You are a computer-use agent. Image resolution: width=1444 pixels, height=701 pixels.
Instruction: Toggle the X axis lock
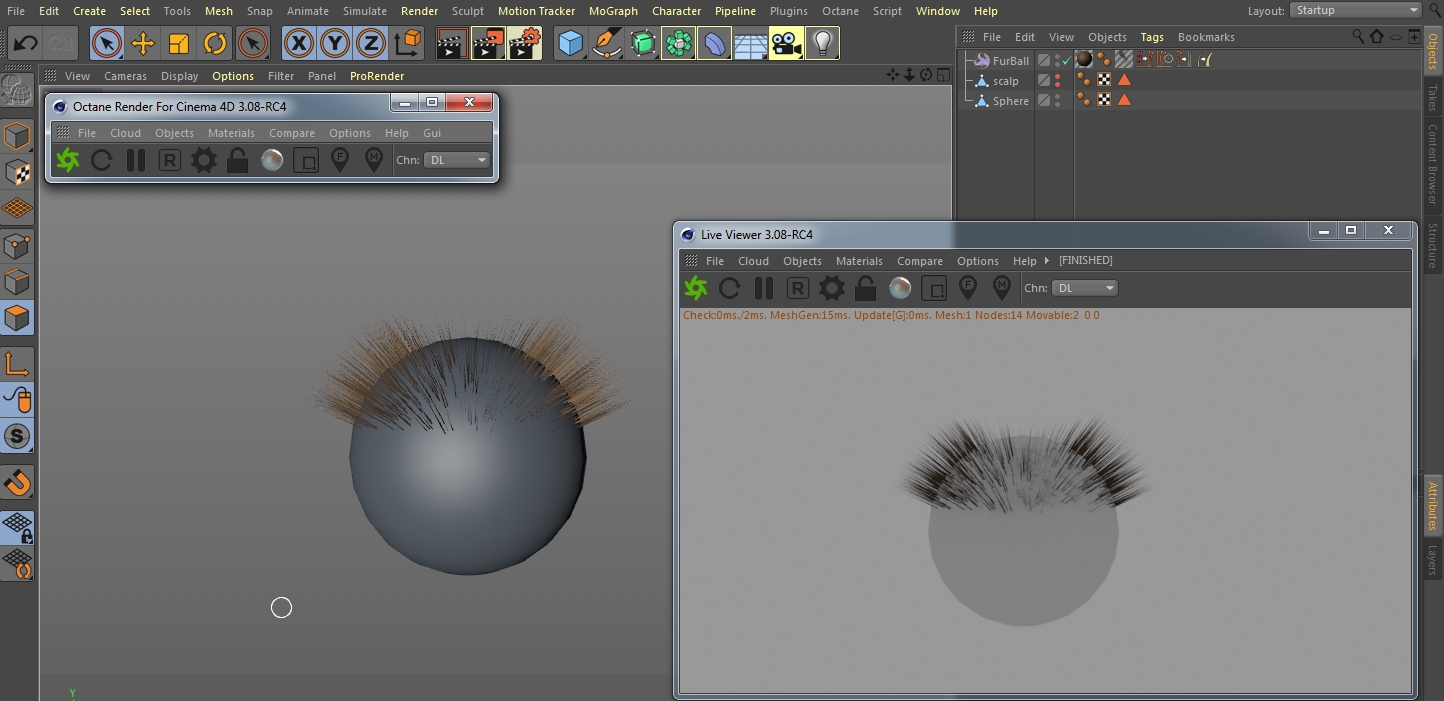[299, 43]
